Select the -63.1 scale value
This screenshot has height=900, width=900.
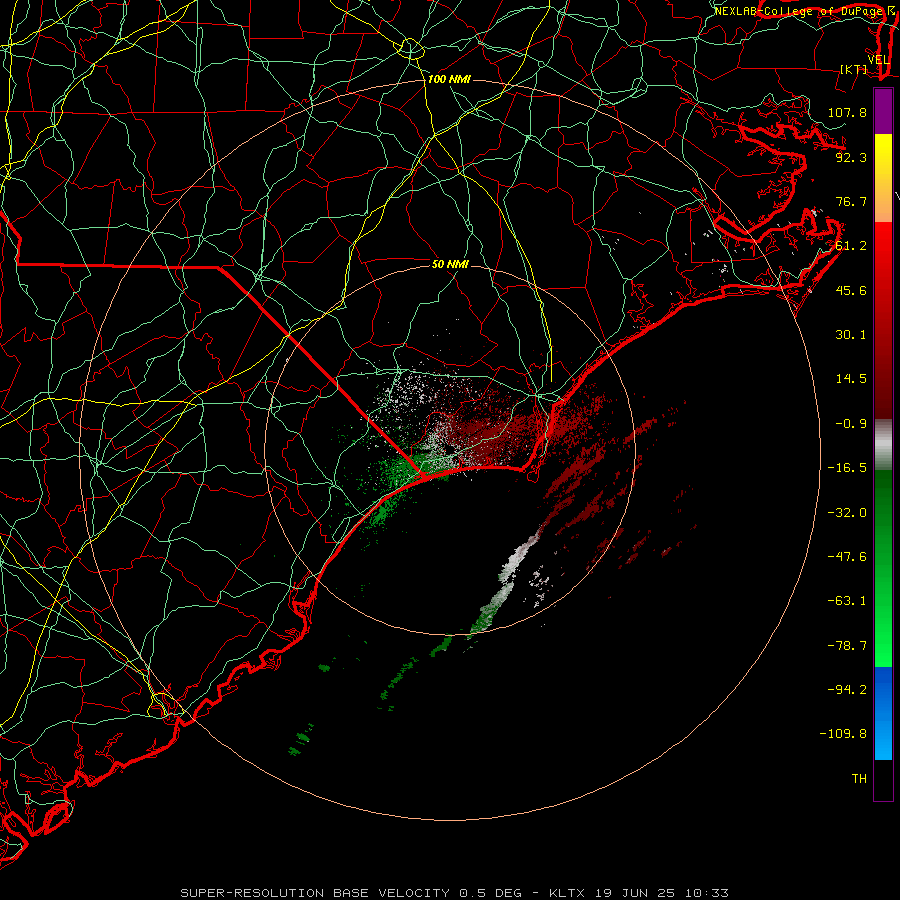(847, 601)
